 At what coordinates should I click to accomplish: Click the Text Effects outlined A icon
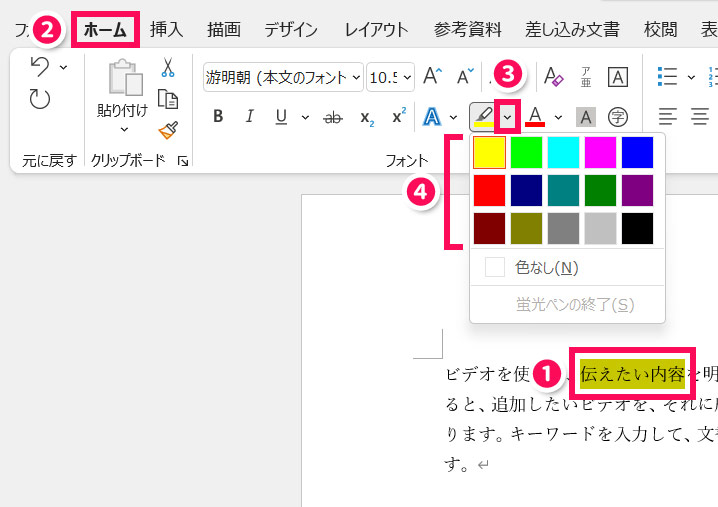click(431, 117)
